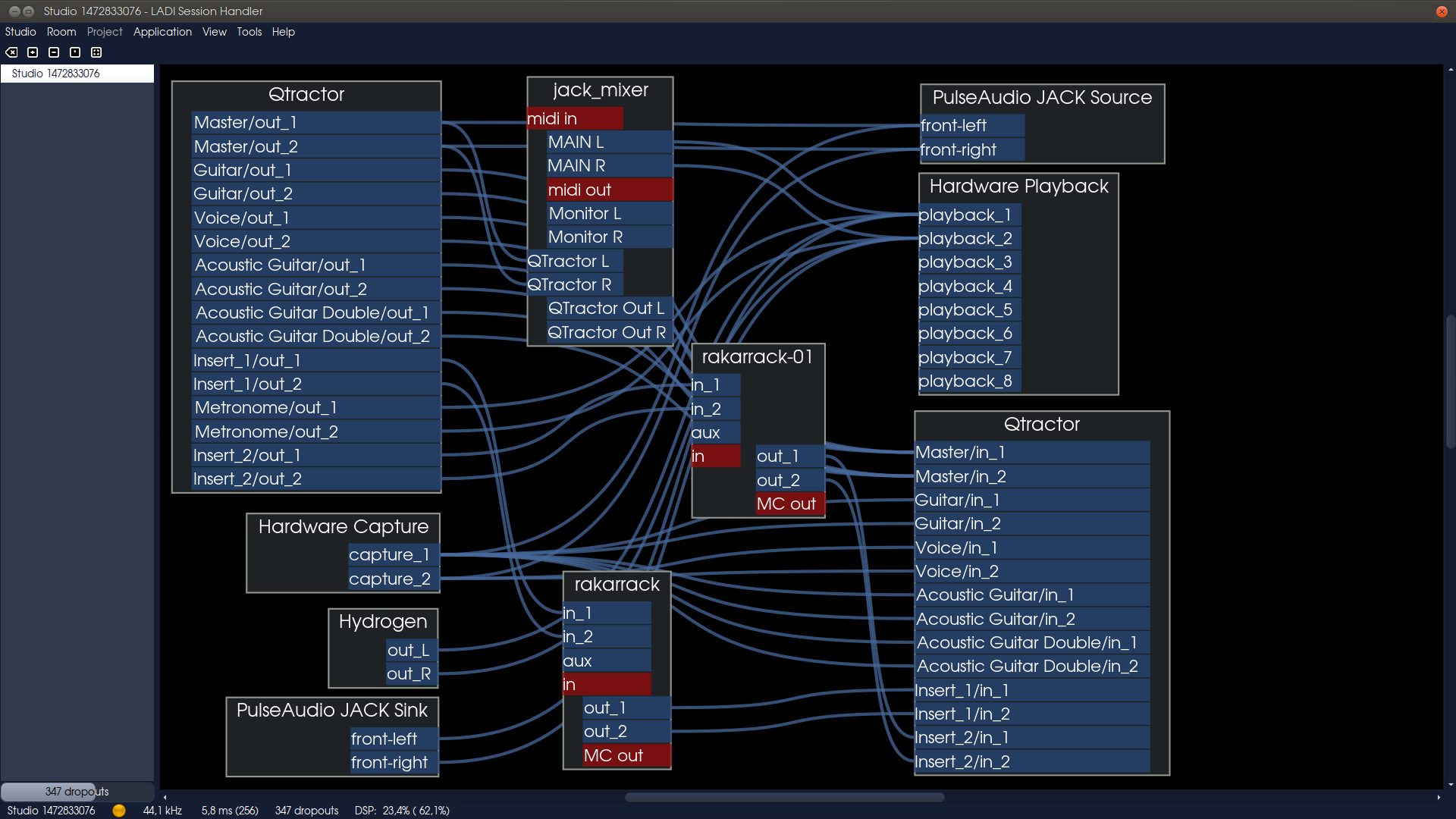Screen dimensions: 1456x819
Task: Select jack_mixer midi out port
Action: [610, 190]
